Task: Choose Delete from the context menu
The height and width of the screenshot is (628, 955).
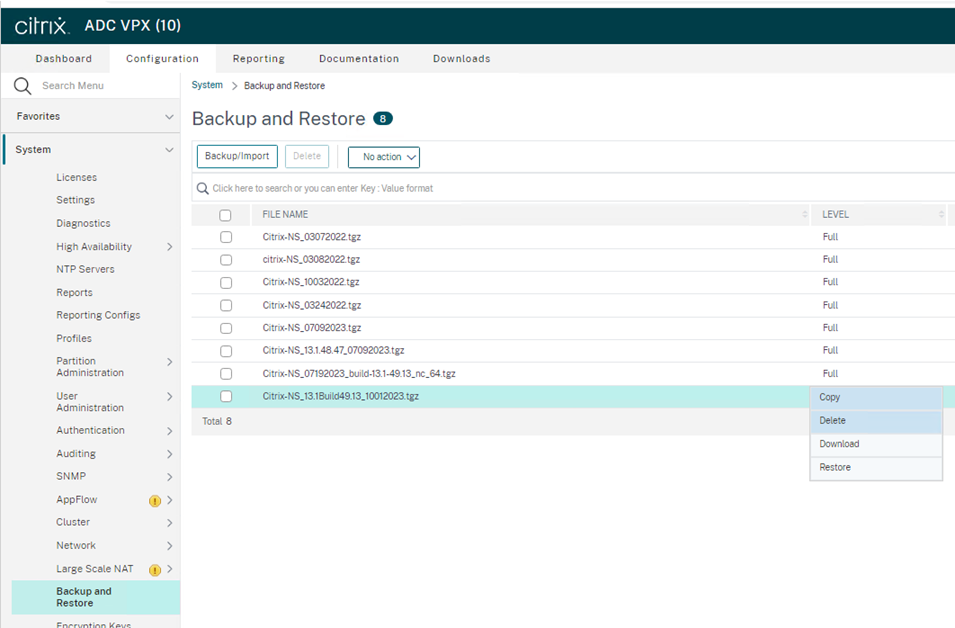Action: pos(876,421)
